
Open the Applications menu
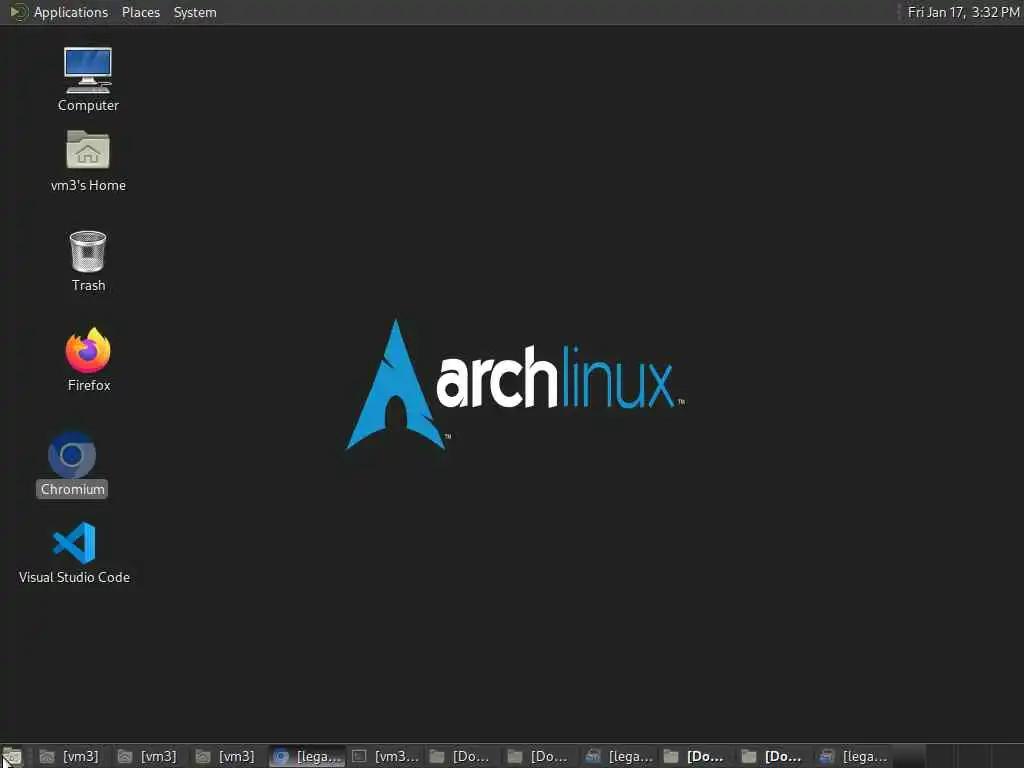[x=71, y=12]
